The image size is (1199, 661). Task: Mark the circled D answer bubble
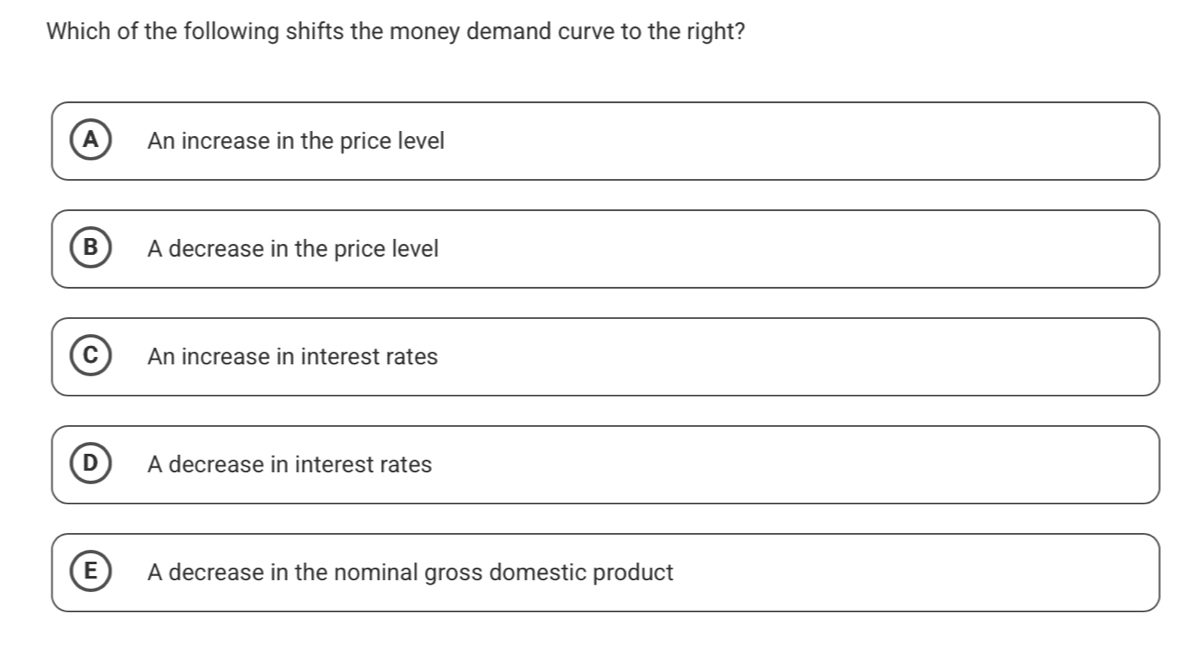(x=91, y=465)
